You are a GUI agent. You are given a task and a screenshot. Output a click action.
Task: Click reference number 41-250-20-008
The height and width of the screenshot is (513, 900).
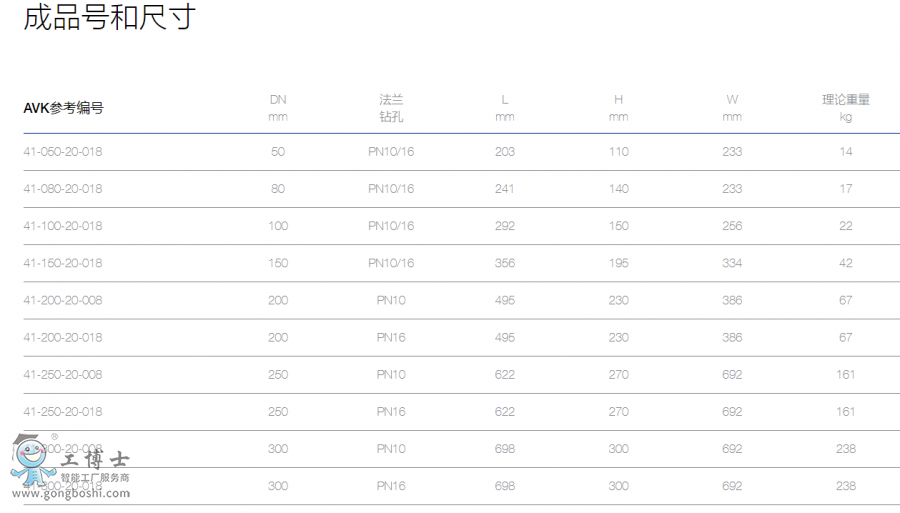coord(63,375)
